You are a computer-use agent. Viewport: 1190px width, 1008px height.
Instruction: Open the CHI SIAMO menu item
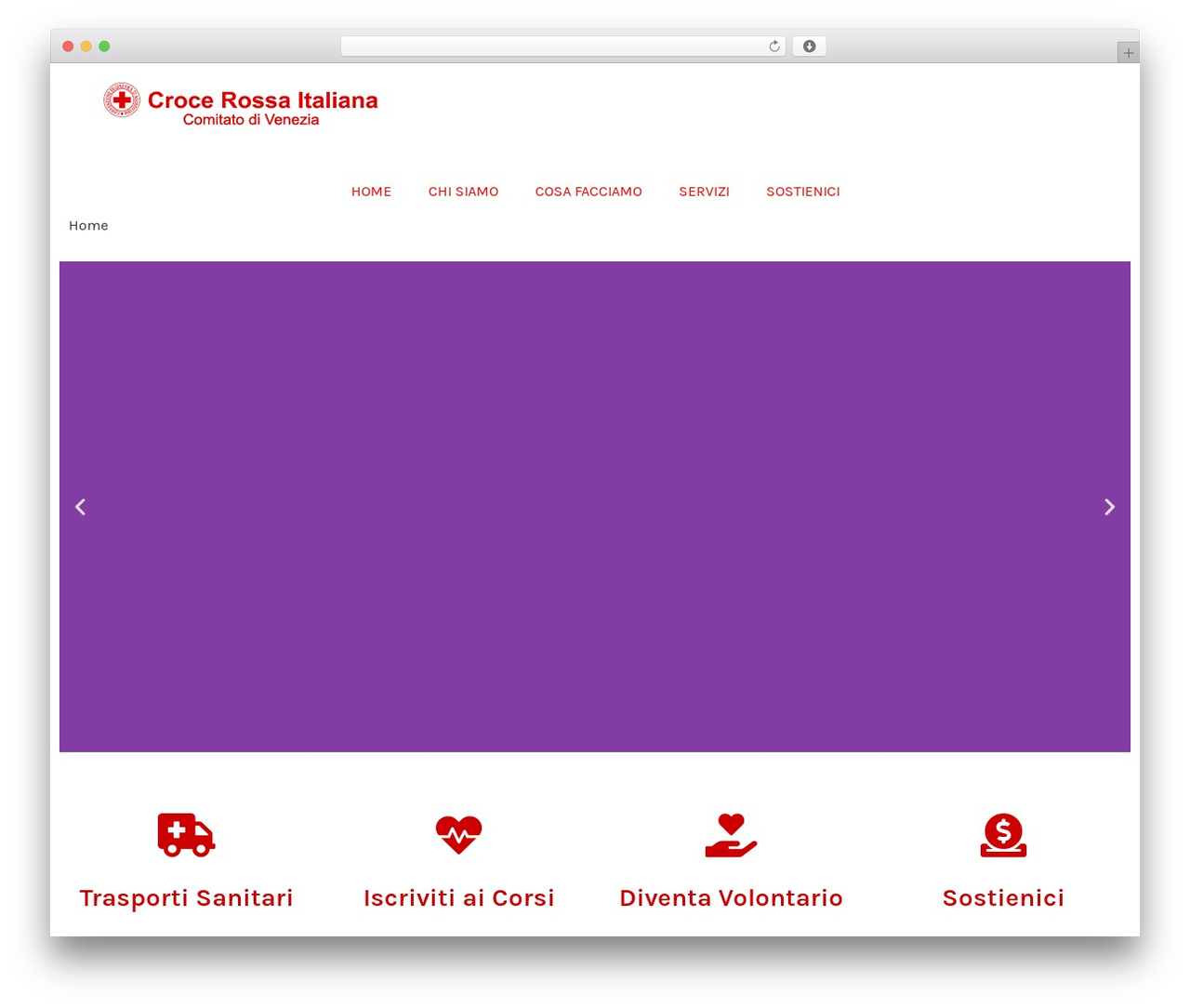click(x=463, y=192)
